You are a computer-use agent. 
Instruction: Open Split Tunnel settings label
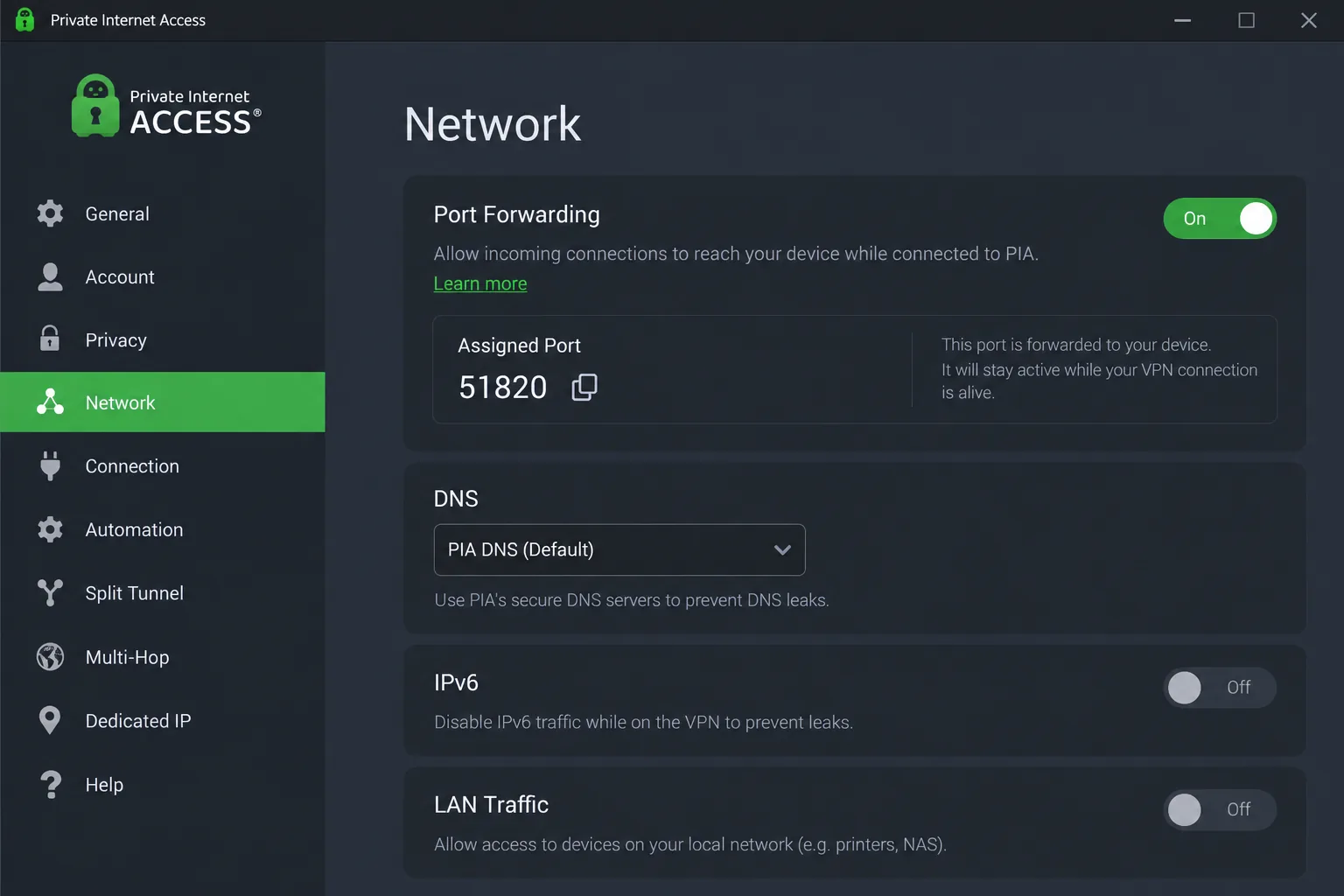tap(135, 593)
